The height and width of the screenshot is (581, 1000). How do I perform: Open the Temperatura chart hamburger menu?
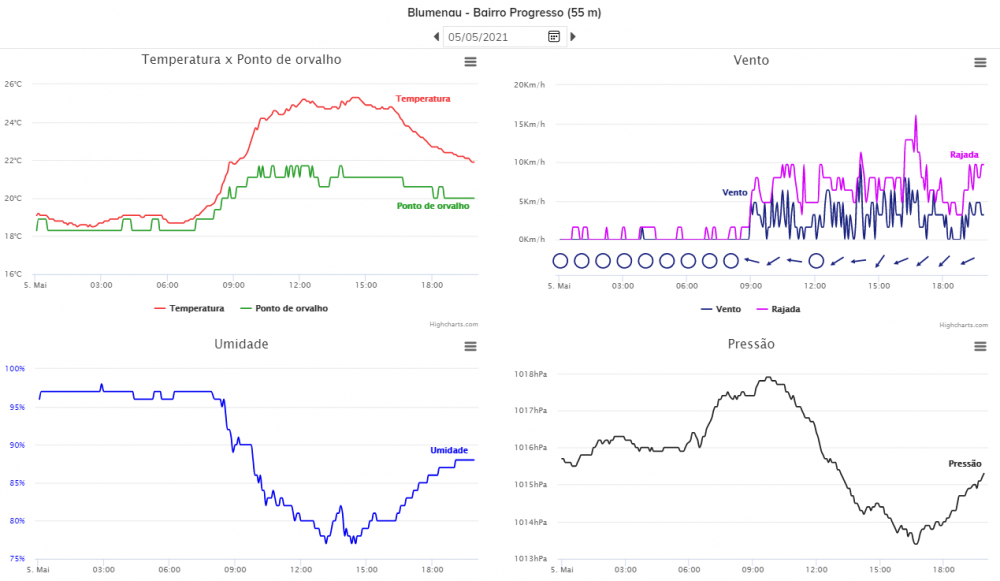tap(470, 62)
